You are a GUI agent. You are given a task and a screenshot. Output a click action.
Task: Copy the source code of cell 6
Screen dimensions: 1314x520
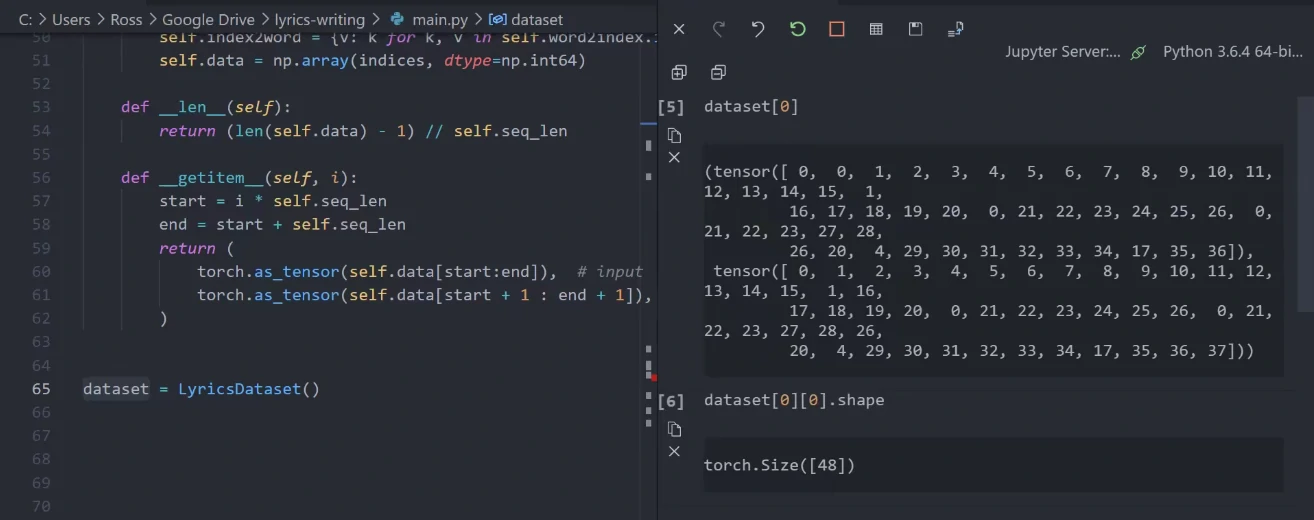pos(674,429)
